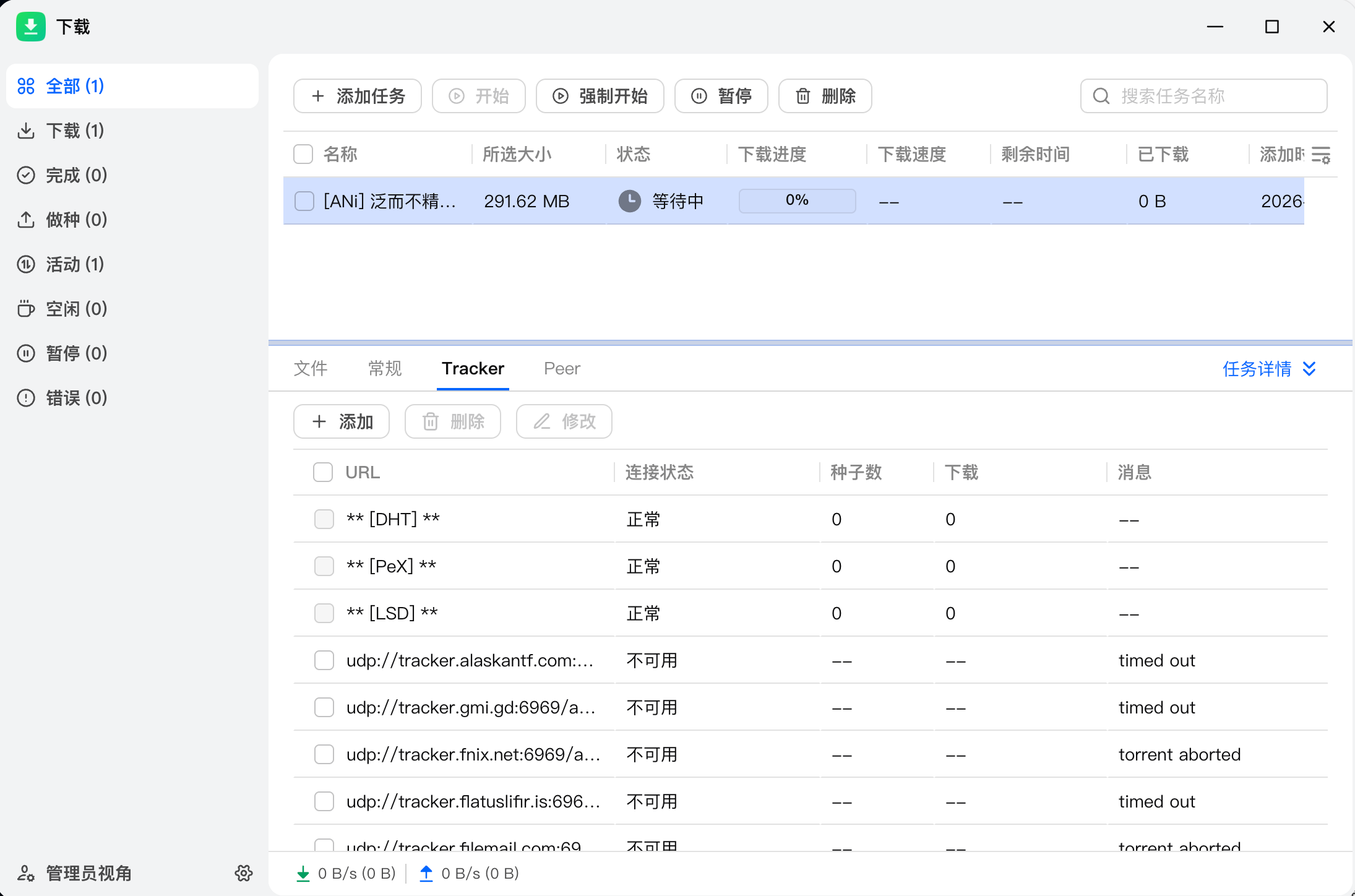1355x896 pixels.
Task: Select 完成 completed category in sidebar
Action: tap(76, 175)
